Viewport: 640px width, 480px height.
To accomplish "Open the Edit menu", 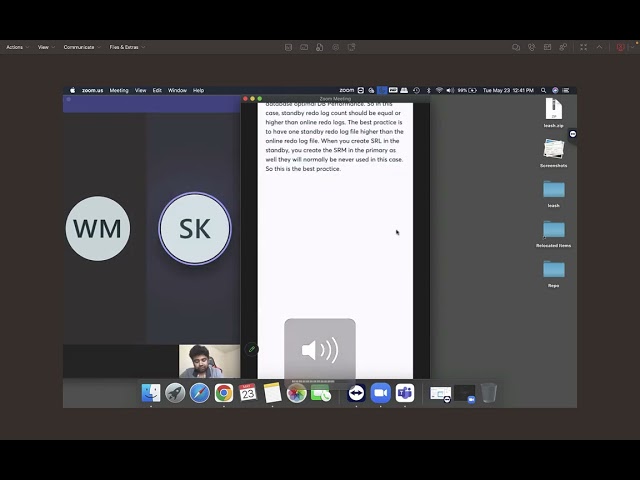I will [x=157, y=90].
